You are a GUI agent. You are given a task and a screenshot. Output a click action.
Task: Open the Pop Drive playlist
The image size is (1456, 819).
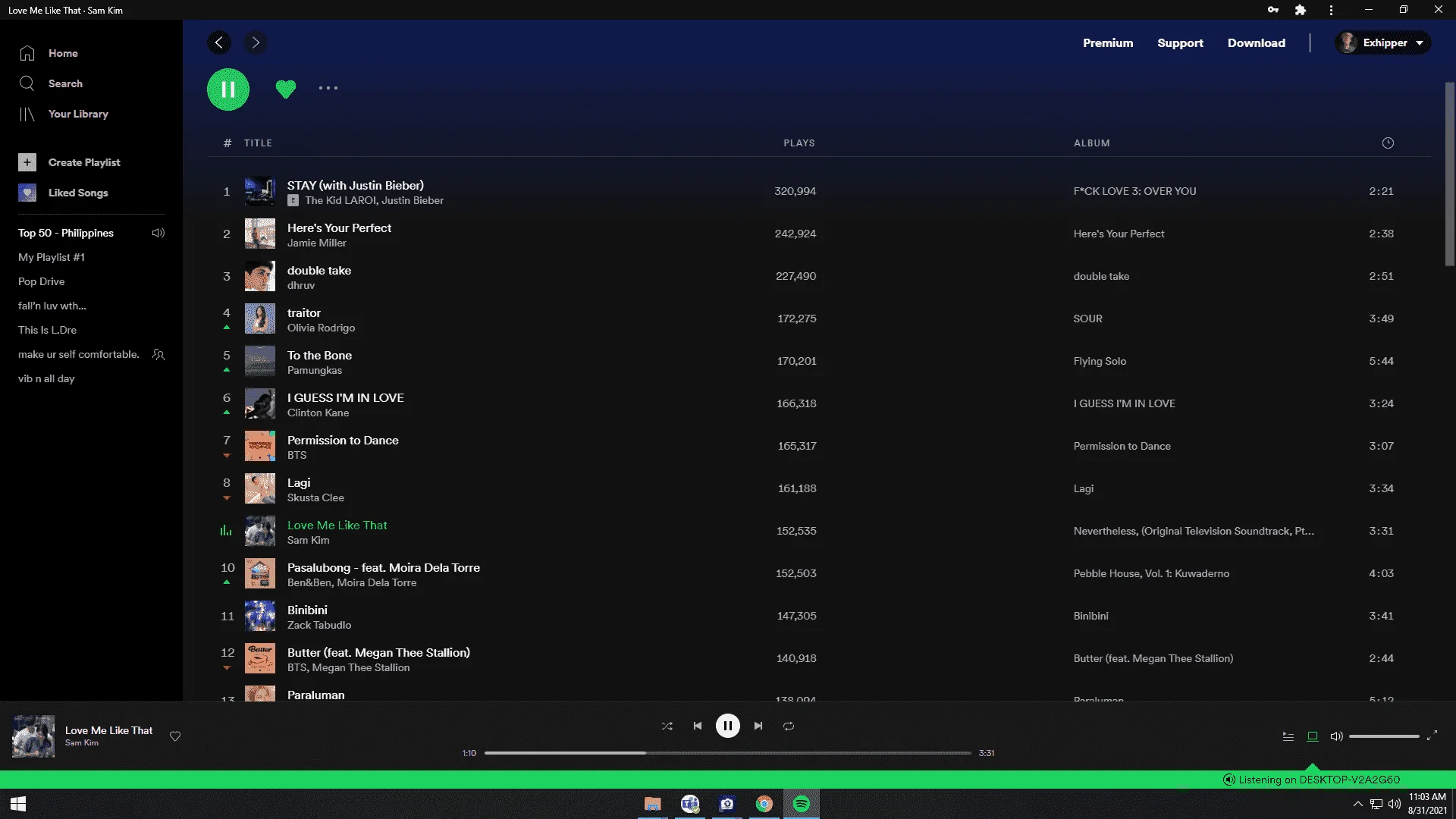[42, 281]
